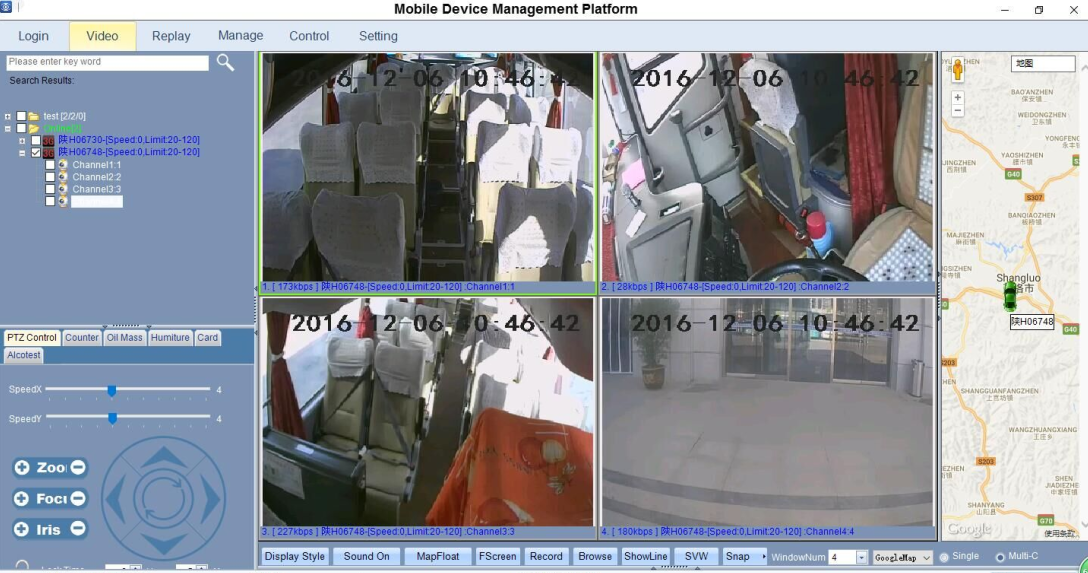Click the map zoom in button

click(x=958, y=98)
